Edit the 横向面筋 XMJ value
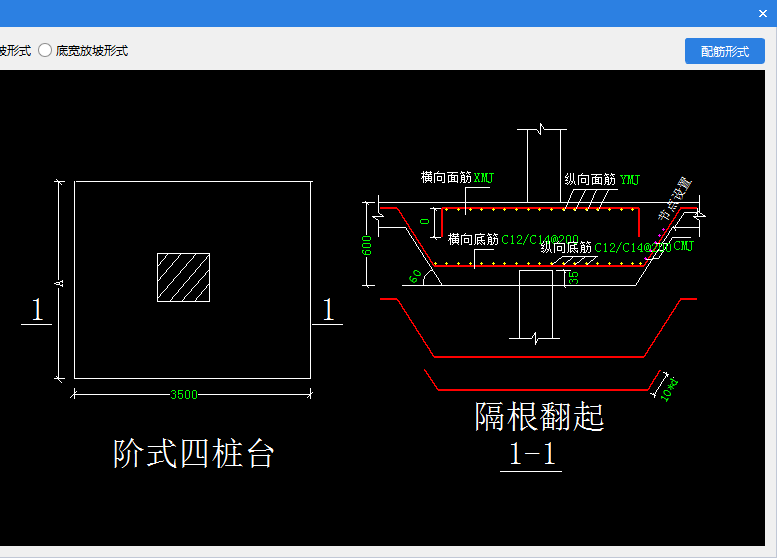The image size is (777, 558). point(484,178)
